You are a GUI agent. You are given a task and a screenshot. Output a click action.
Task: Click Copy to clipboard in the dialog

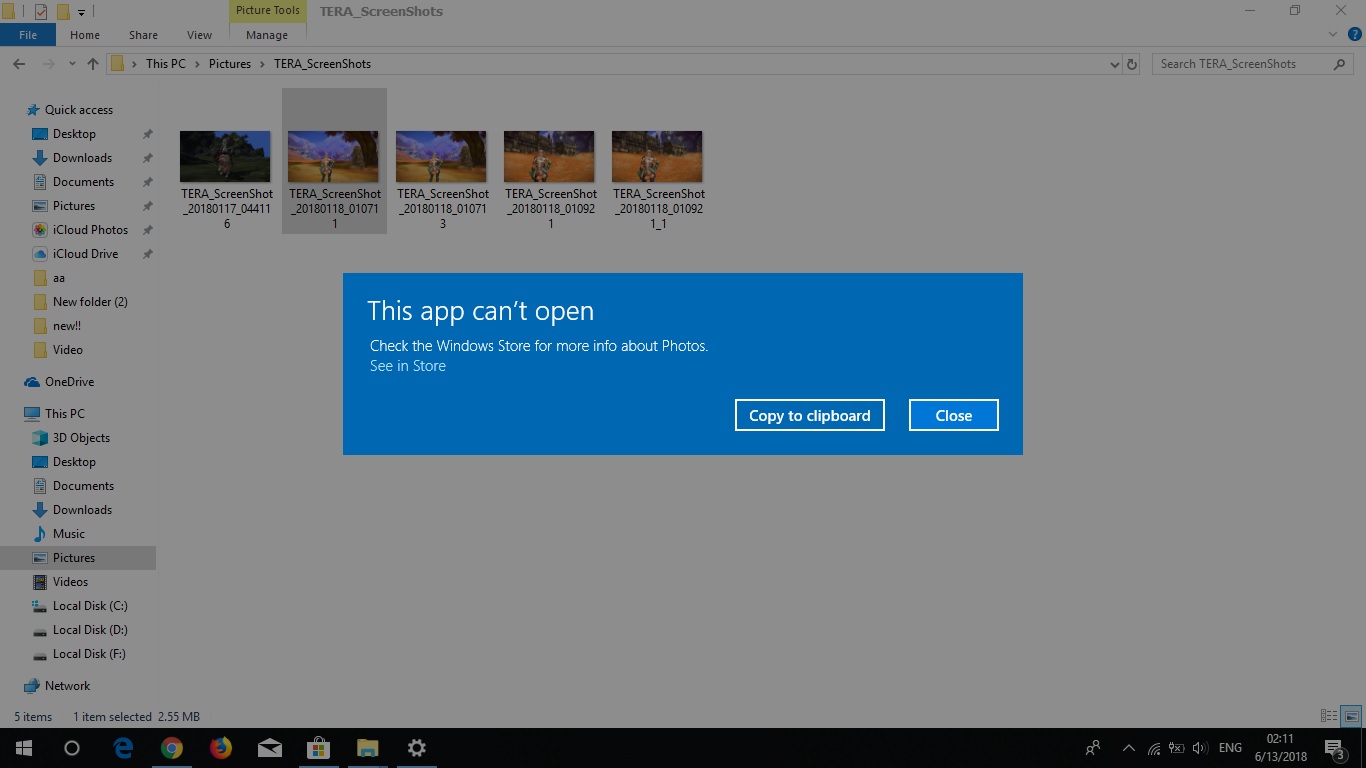[809, 415]
